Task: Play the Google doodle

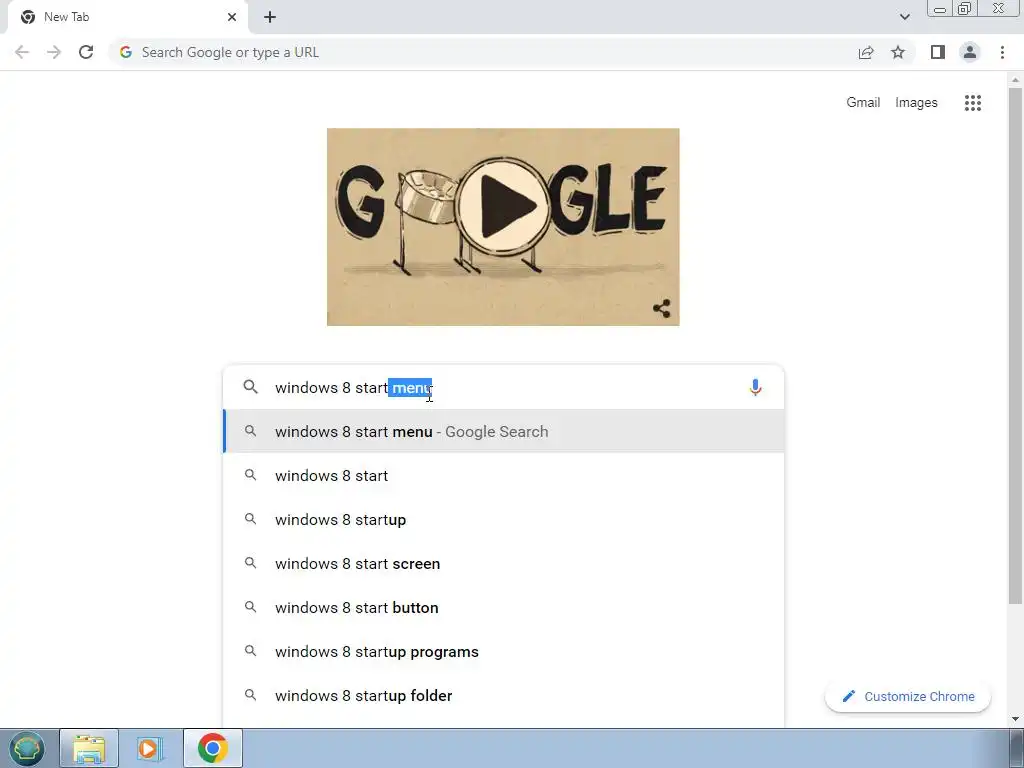Action: click(x=503, y=206)
